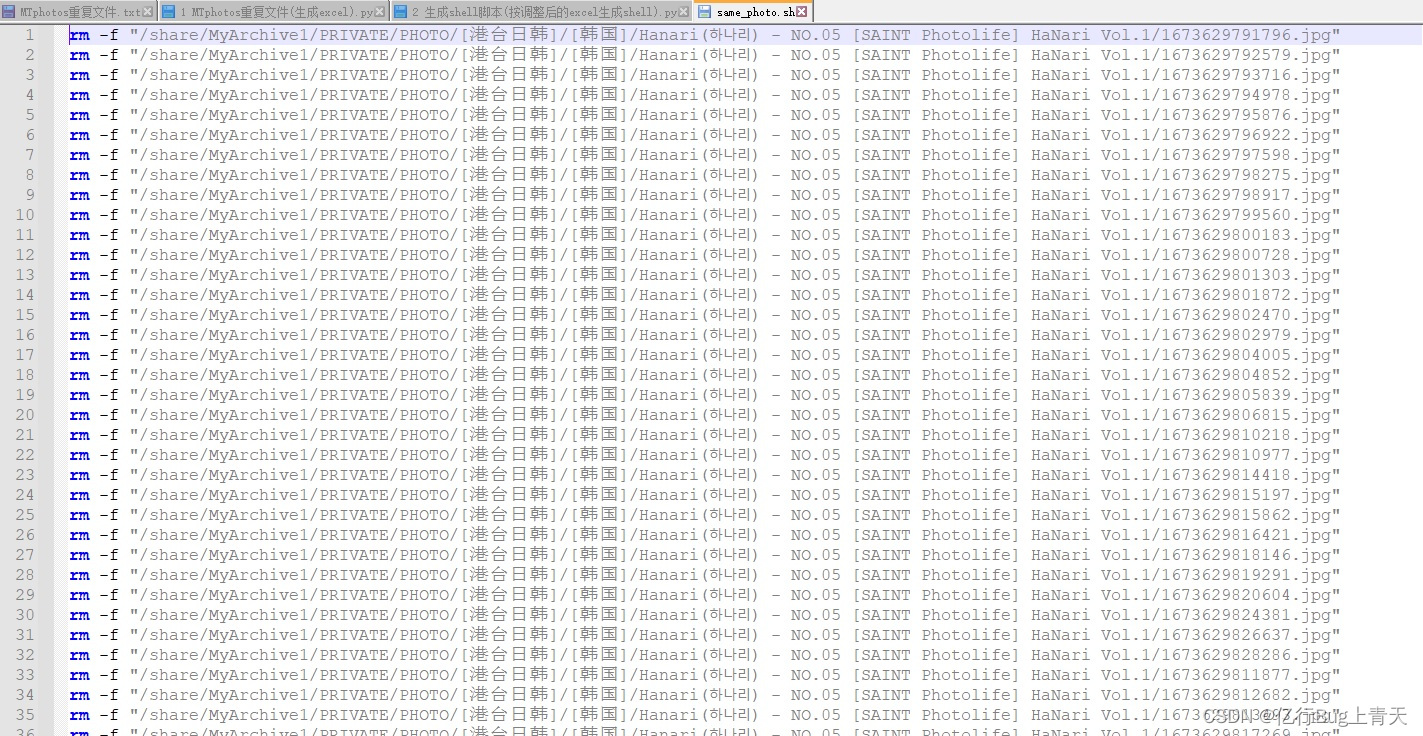Click filename 1673629804005.jpg on line 17
This screenshot has height=736, width=1423.
tap(1246, 355)
